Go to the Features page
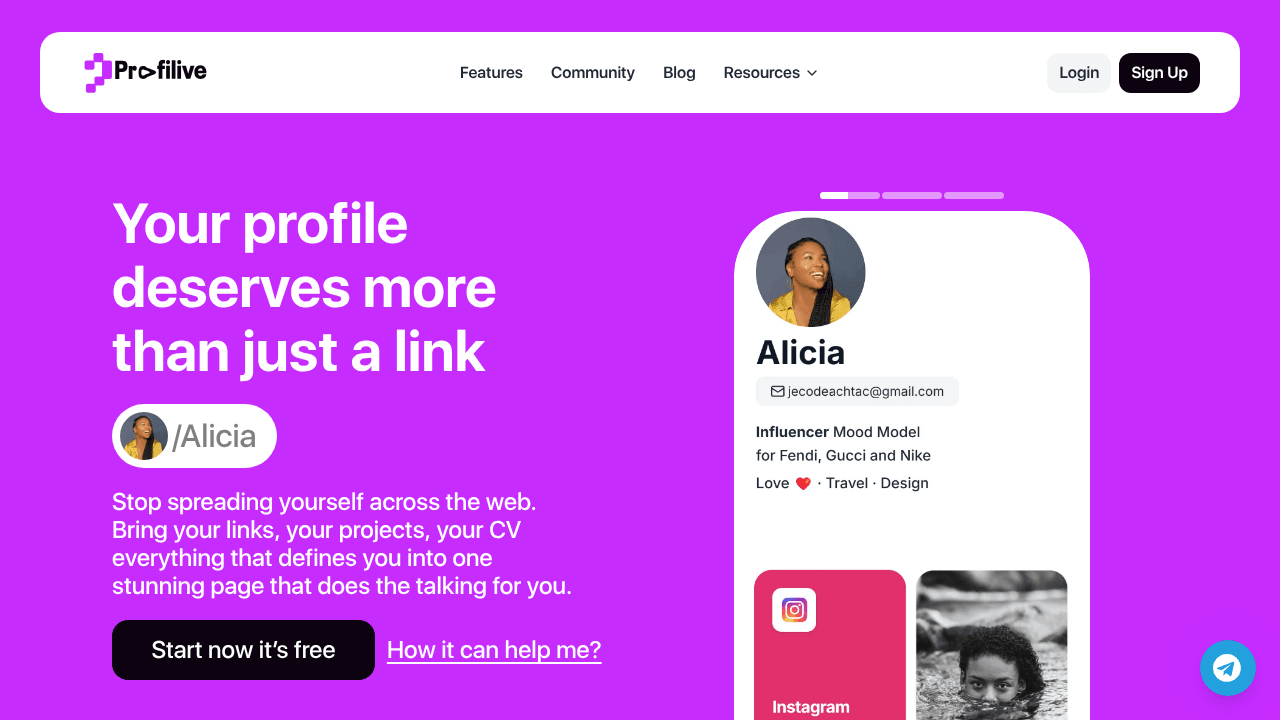 click(x=491, y=73)
